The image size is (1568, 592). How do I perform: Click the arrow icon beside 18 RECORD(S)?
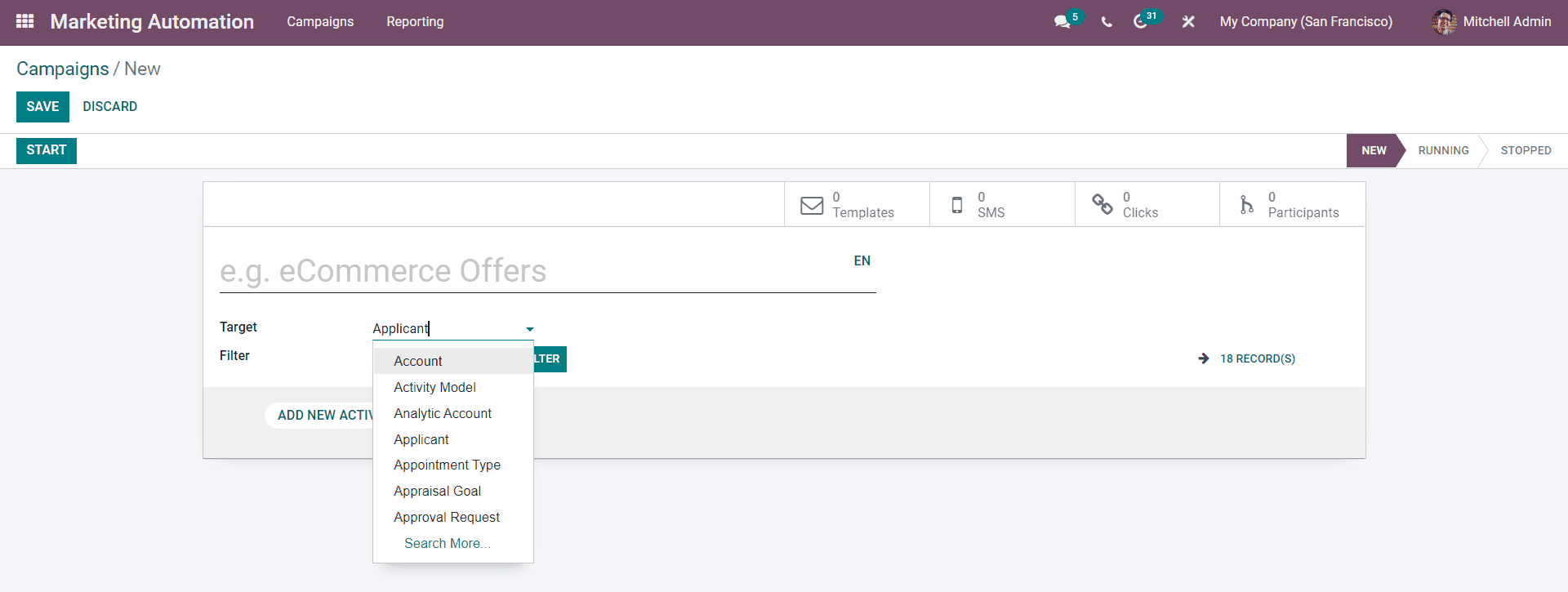coord(1204,358)
